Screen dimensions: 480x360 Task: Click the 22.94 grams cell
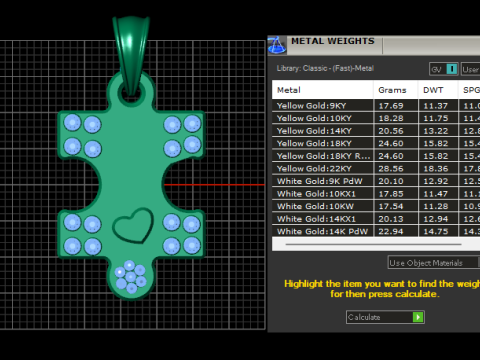[396, 231]
